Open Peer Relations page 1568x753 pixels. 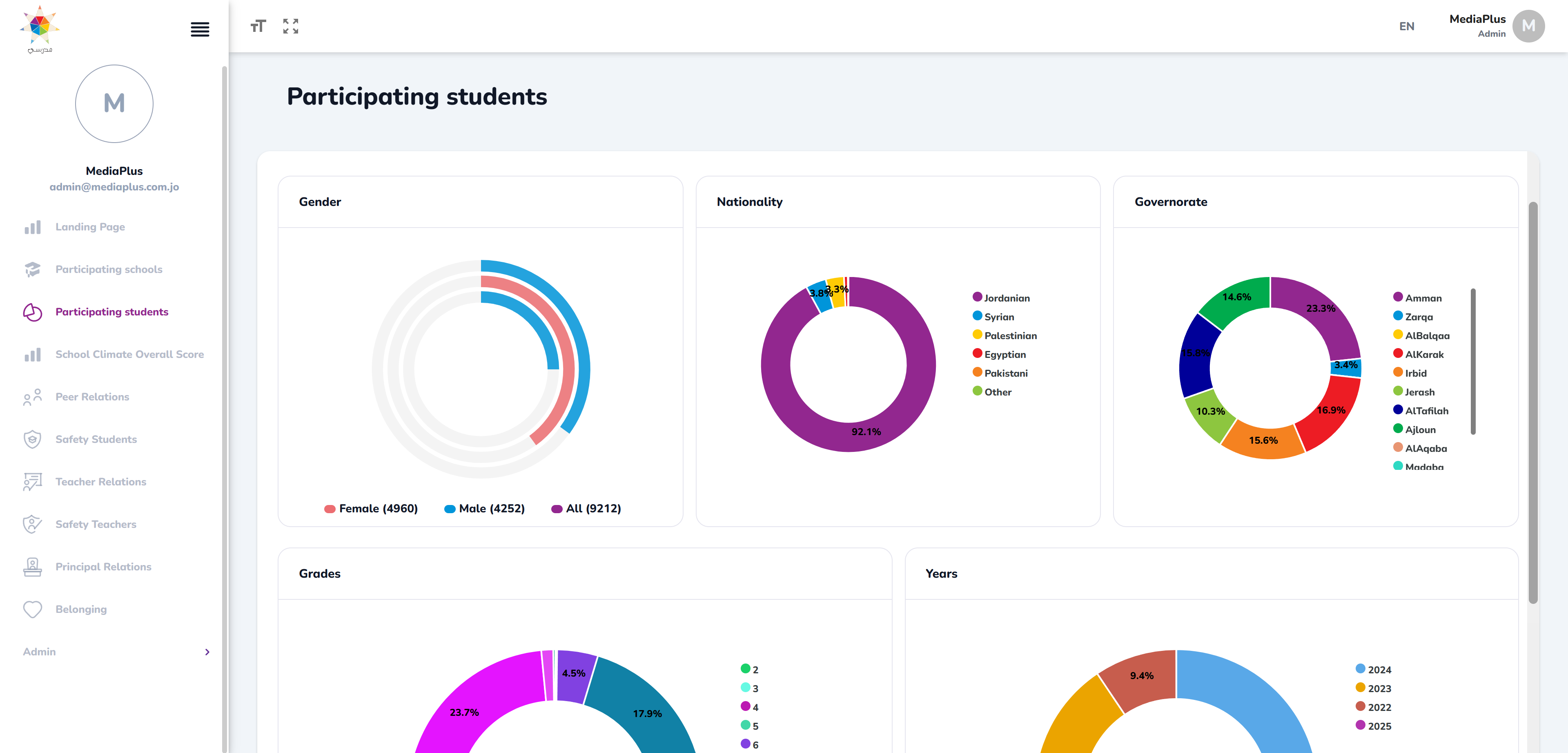pyautogui.click(x=93, y=397)
